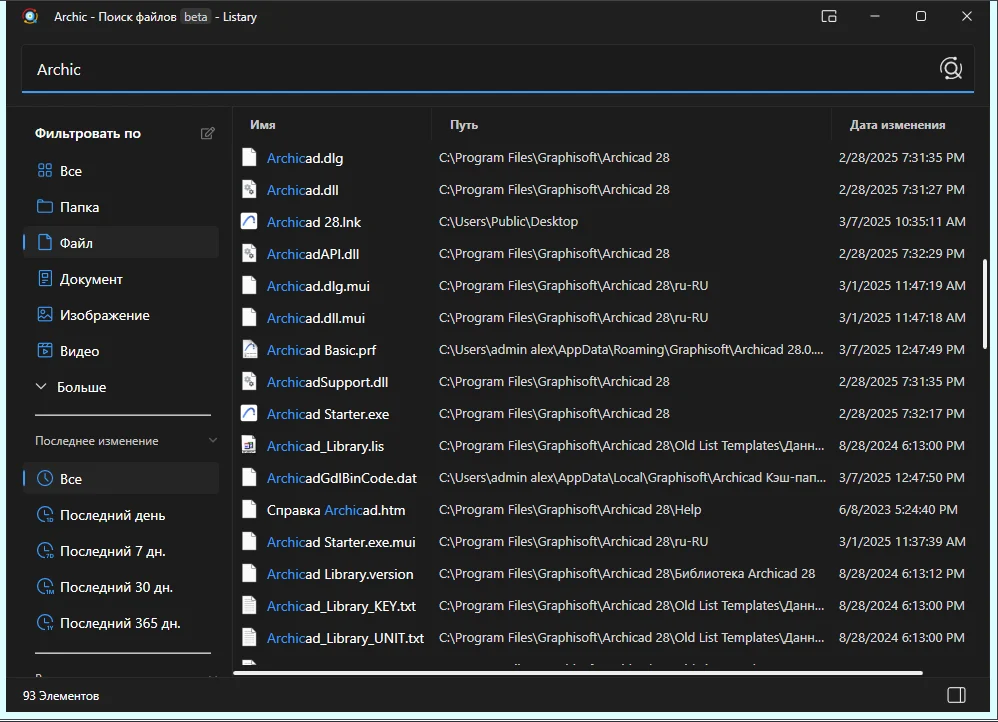Click the ArchicadSupport.dll gear file icon
This screenshot has width=998, height=722.
250,382
